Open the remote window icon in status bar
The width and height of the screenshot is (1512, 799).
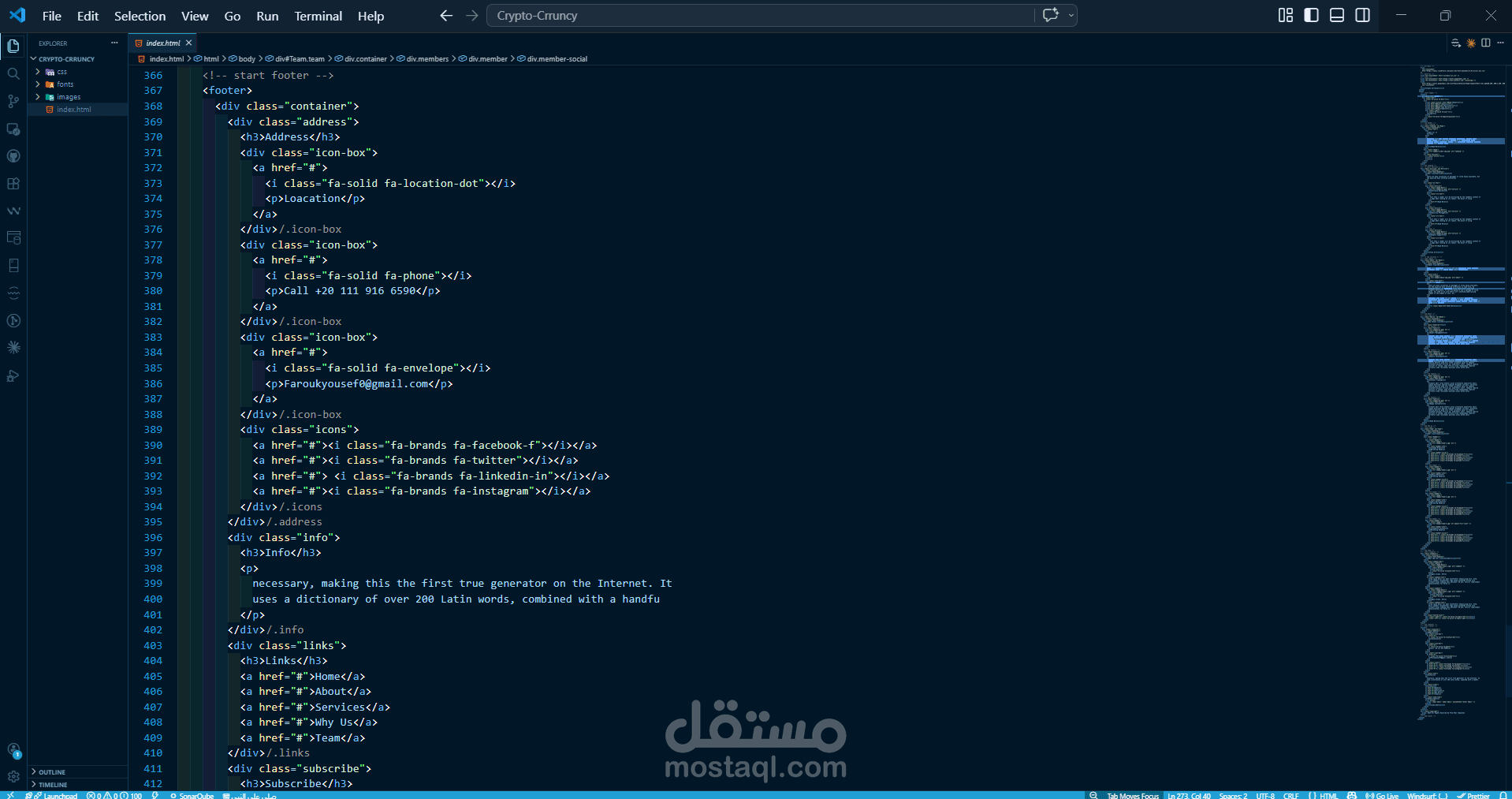point(10,795)
